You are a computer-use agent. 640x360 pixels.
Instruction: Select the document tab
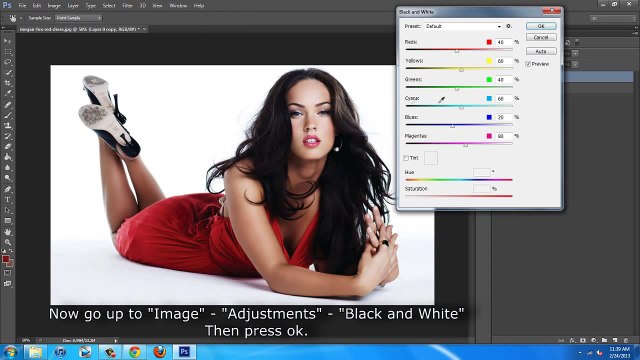coord(82,29)
